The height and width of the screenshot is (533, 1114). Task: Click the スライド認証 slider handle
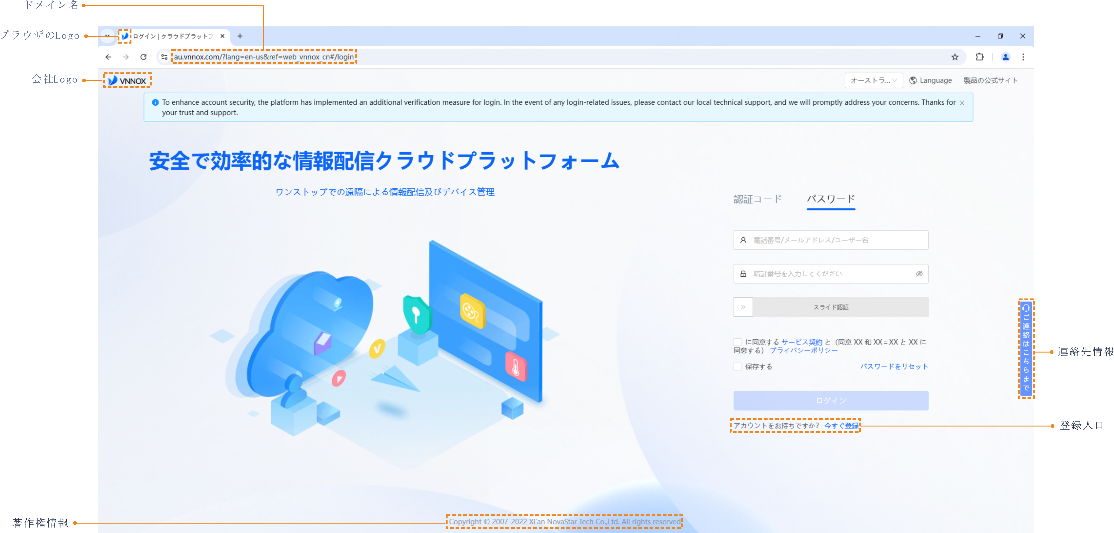point(743,307)
